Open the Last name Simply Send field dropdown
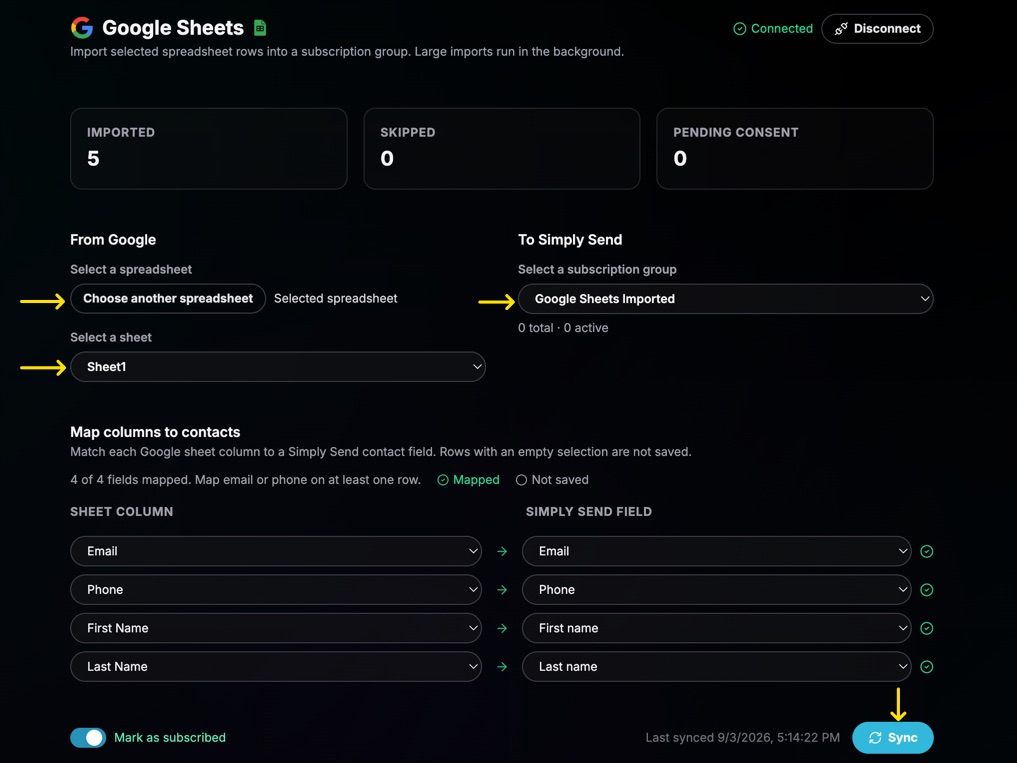 coord(717,666)
